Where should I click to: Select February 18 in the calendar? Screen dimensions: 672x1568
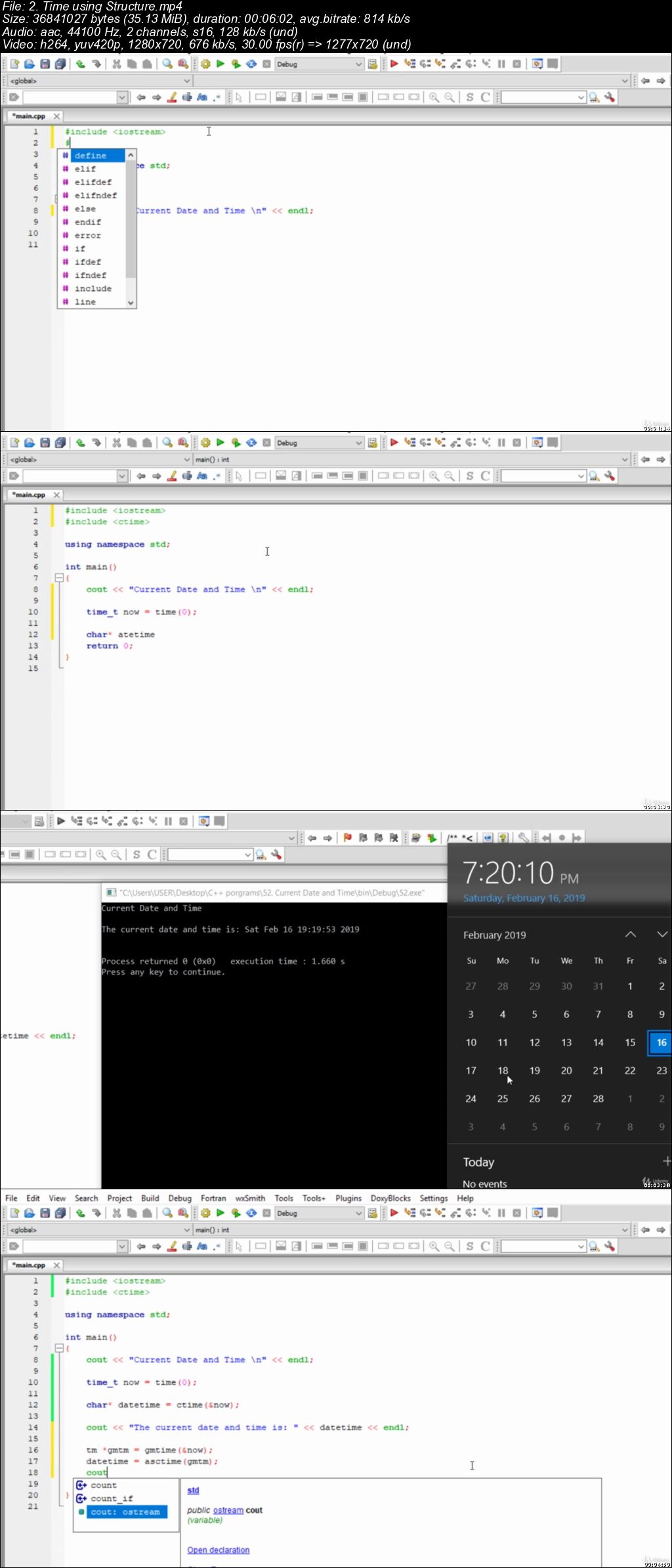coord(503,1070)
